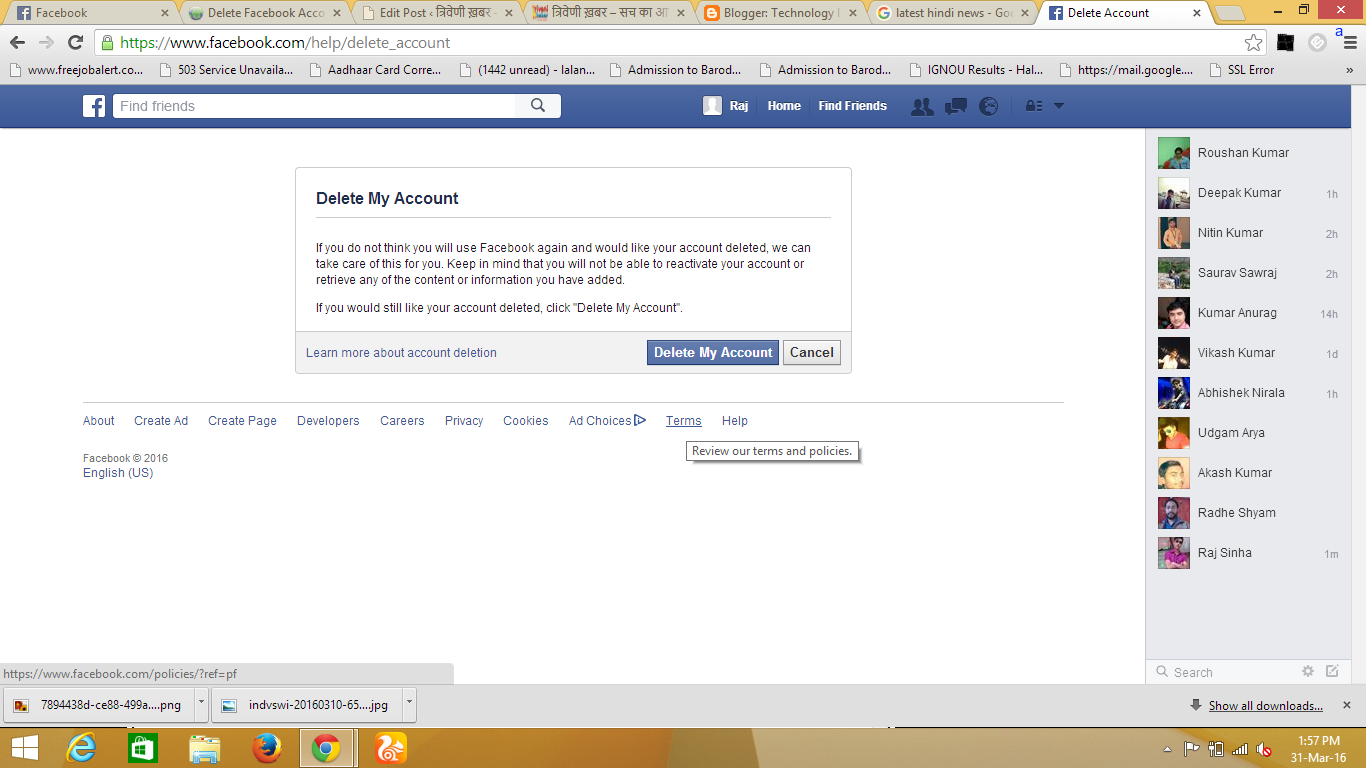Open the Developers footer link
The height and width of the screenshot is (768, 1366).
click(328, 421)
